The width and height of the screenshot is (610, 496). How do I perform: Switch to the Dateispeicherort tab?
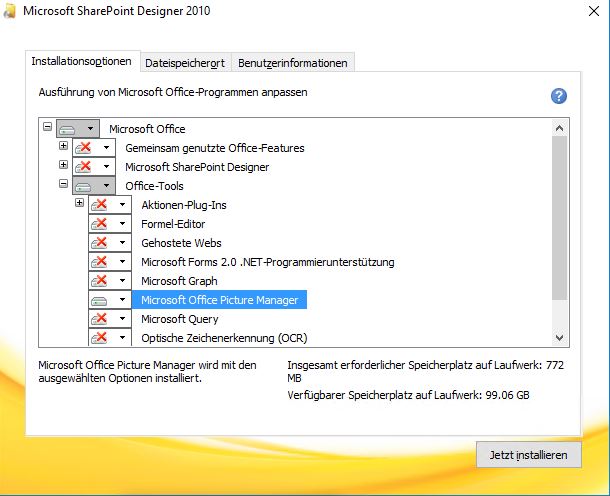185,63
